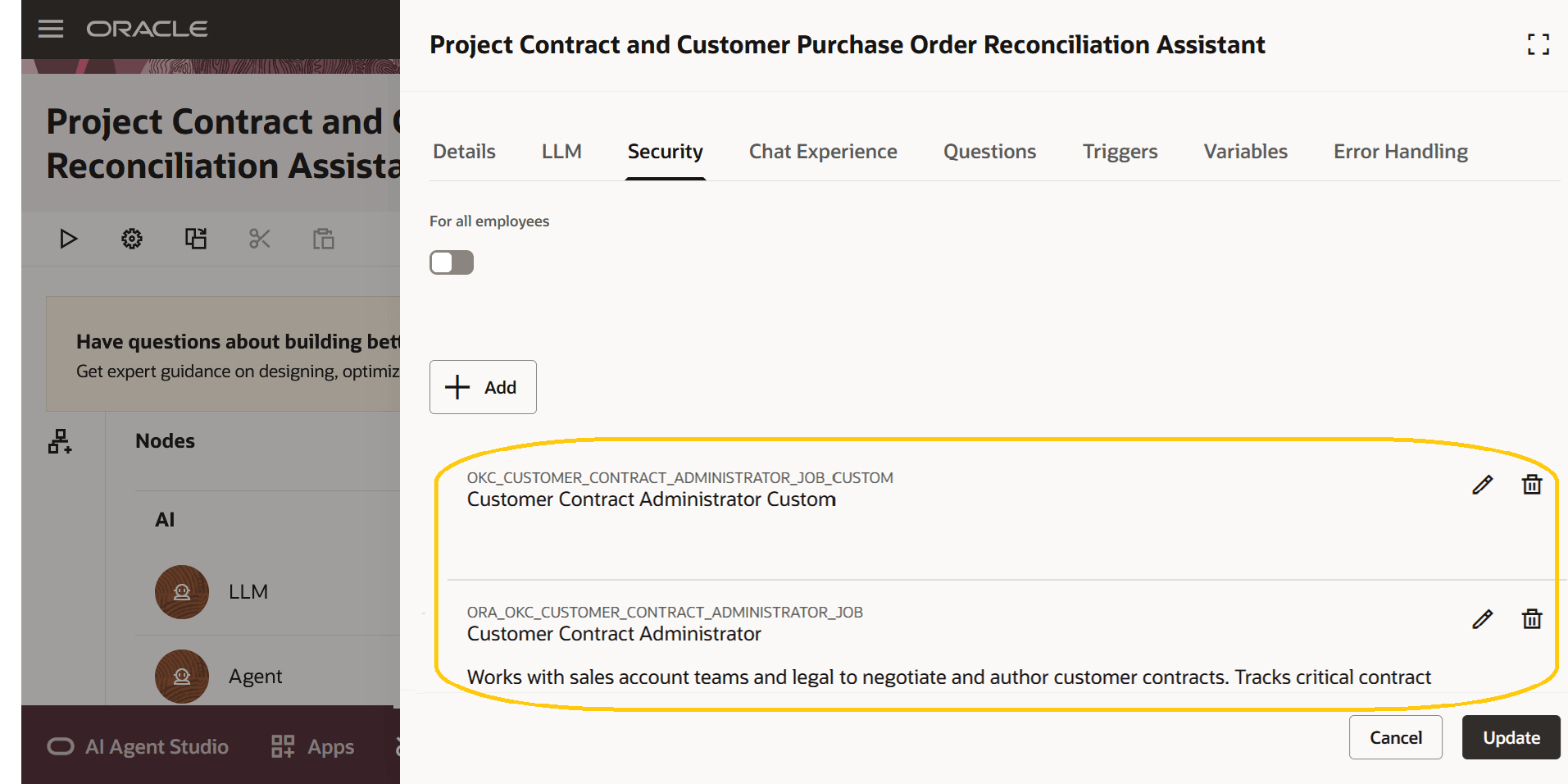This screenshot has height=784, width=1568.
Task: Delete ORA_OKC Customer Contract Administrator role
Action: (1532, 619)
